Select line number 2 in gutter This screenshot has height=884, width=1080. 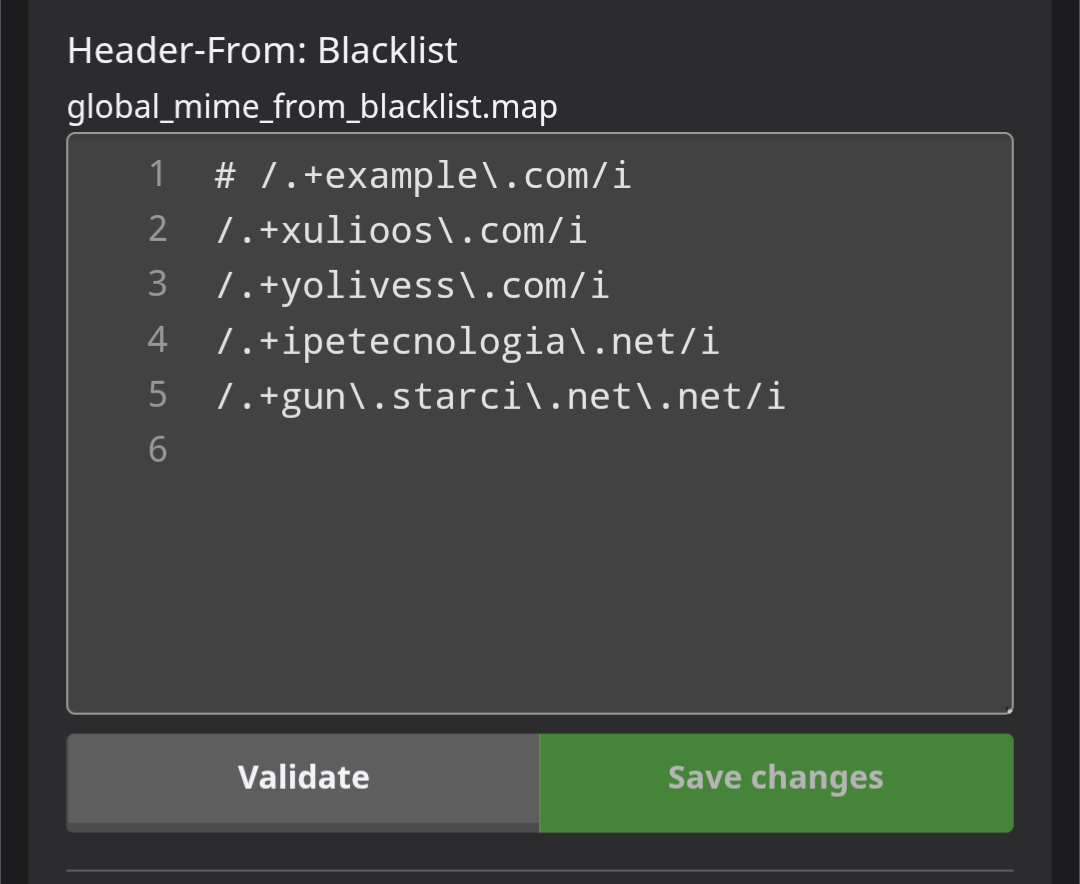pyautogui.click(x=157, y=230)
